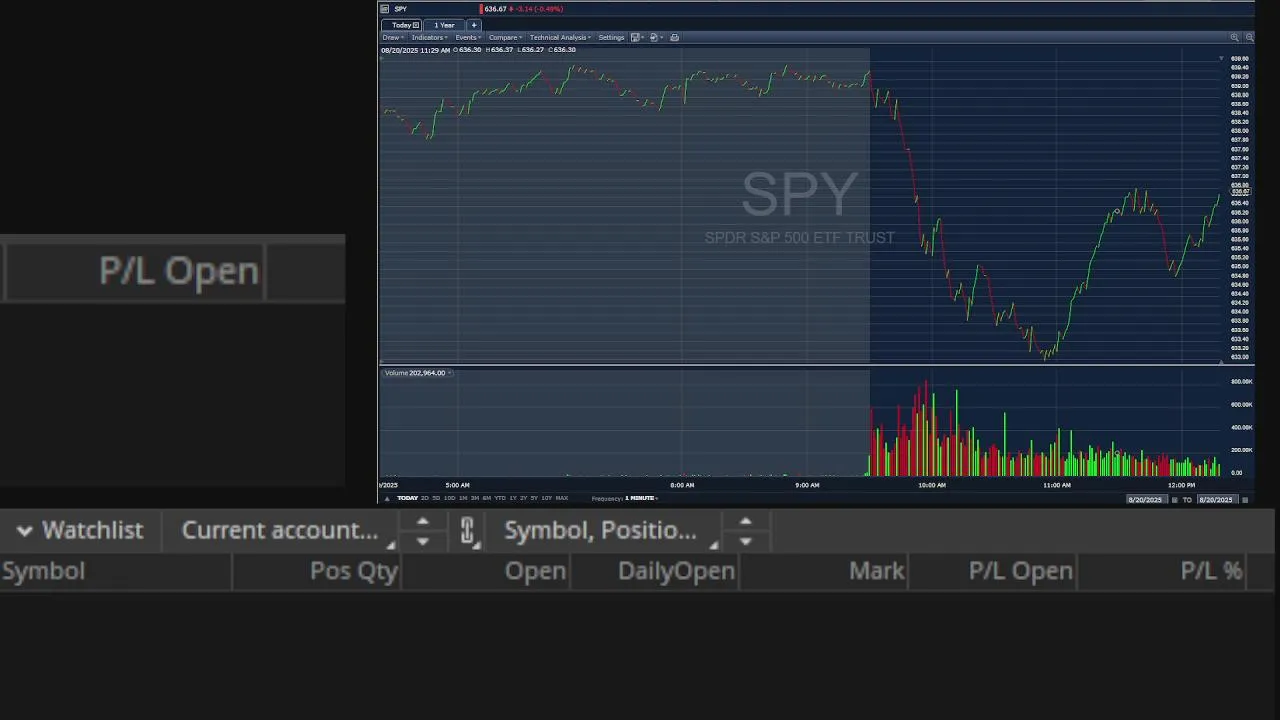Screen dimensions: 1280x720
Task: Click the start date 8/20/2025 field
Action: click(x=1146, y=500)
